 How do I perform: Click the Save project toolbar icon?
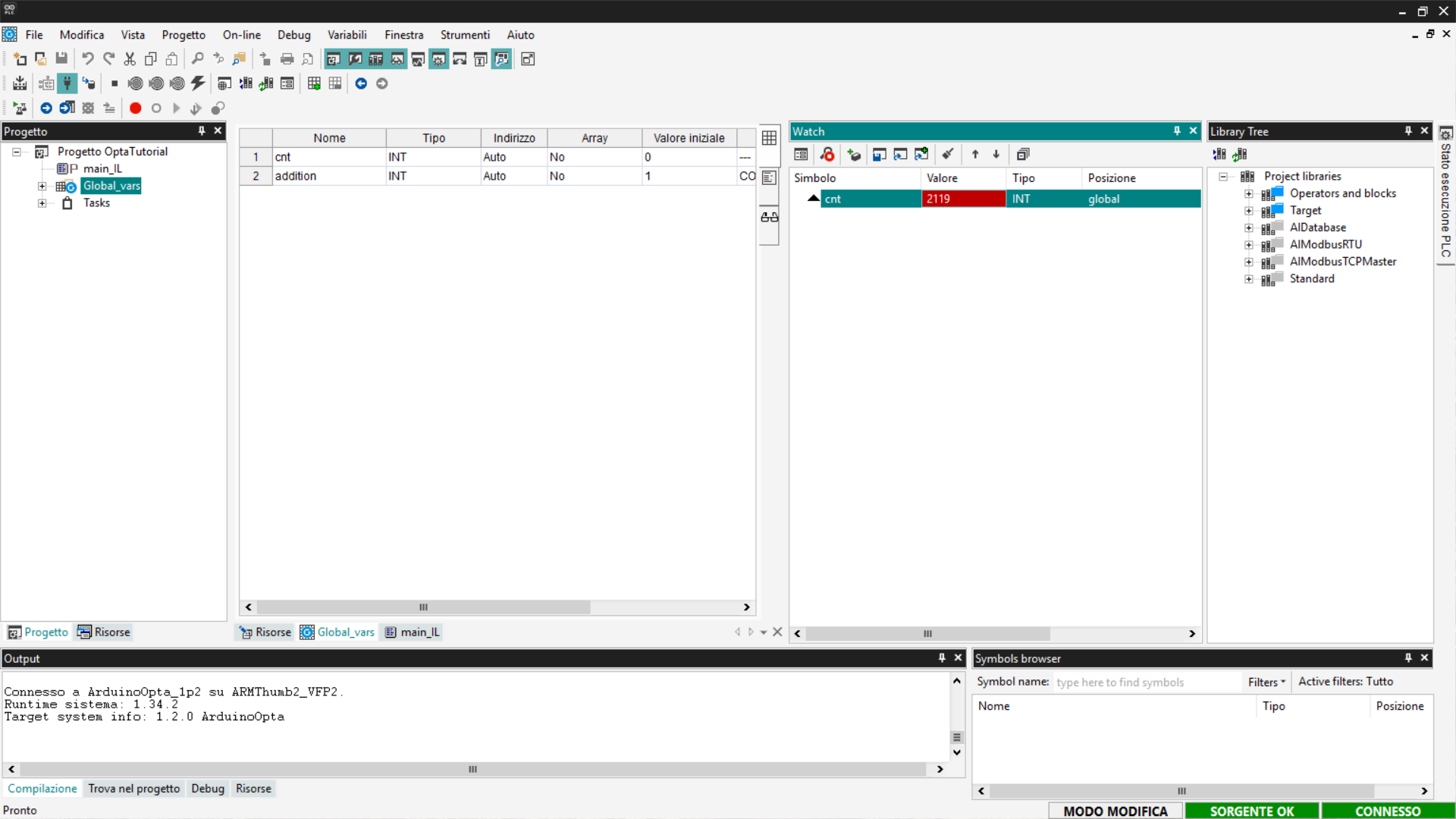tap(61, 59)
